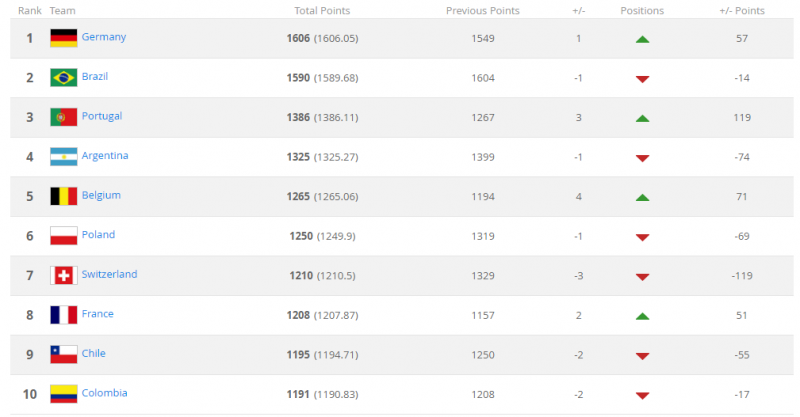Image resolution: width=800 pixels, height=417 pixels.
Task: Sort by the Previous Points column header
Action: [x=483, y=11]
